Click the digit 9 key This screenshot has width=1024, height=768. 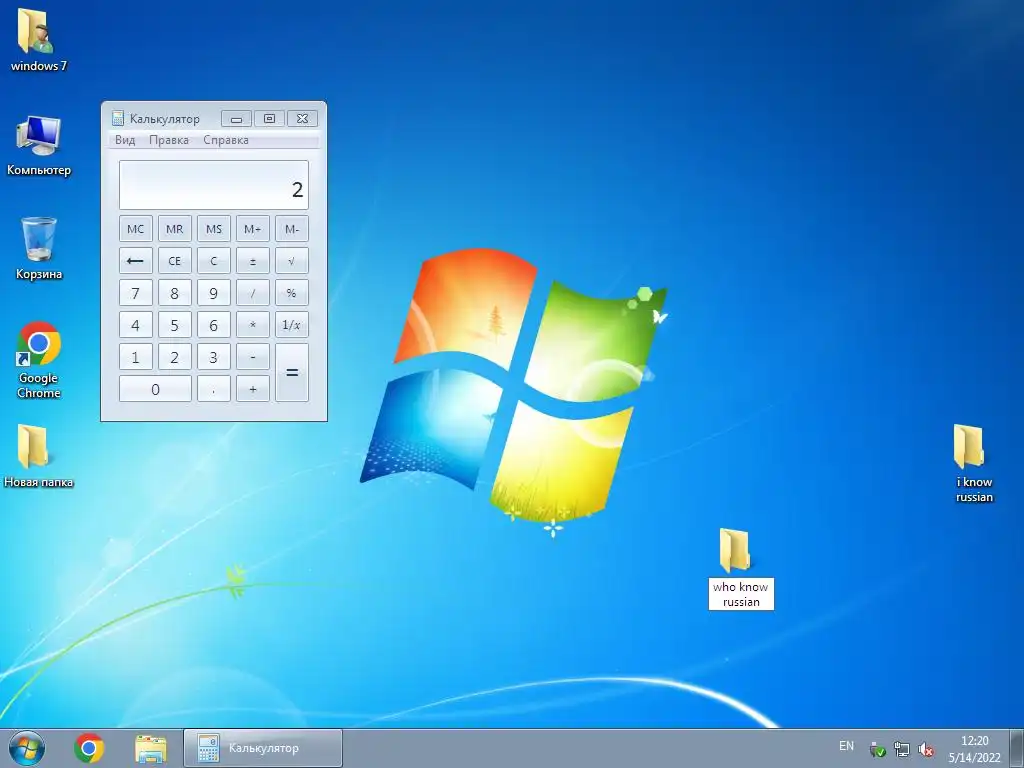click(x=214, y=293)
